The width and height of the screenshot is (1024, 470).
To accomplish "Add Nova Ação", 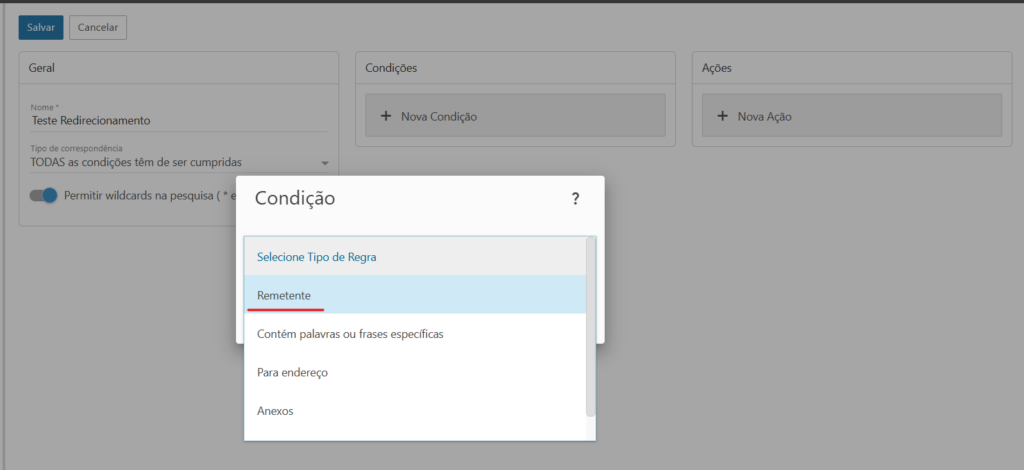I will pyautogui.click(x=852, y=116).
